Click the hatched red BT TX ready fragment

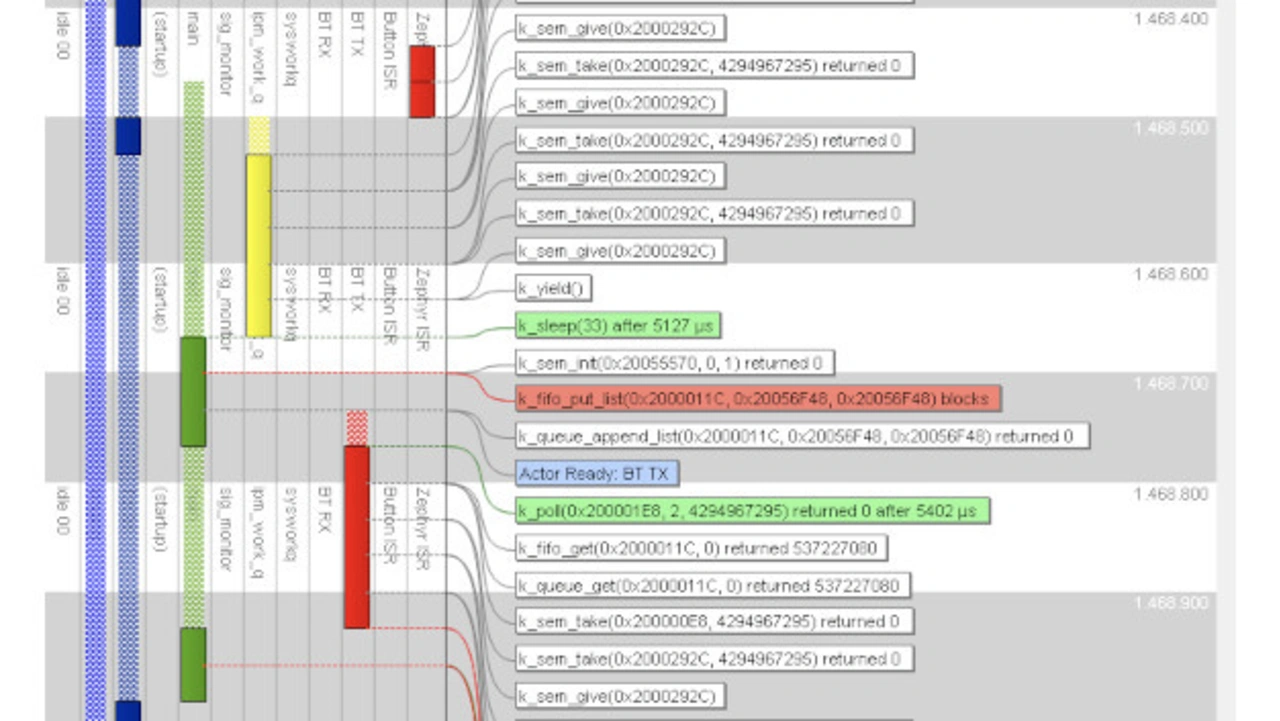click(357, 428)
